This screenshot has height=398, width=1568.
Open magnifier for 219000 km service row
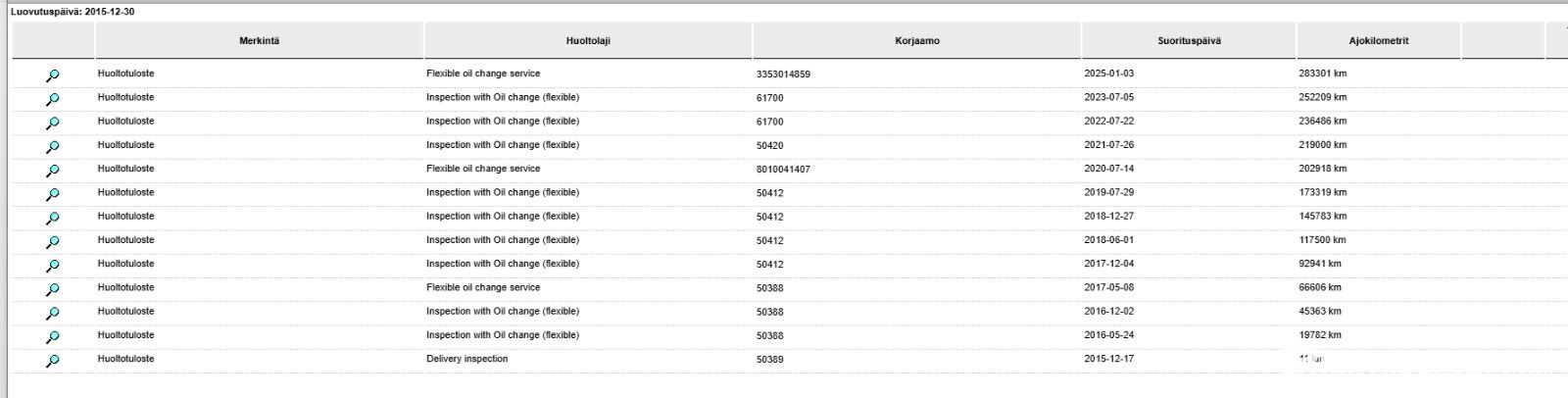point(53,146)
